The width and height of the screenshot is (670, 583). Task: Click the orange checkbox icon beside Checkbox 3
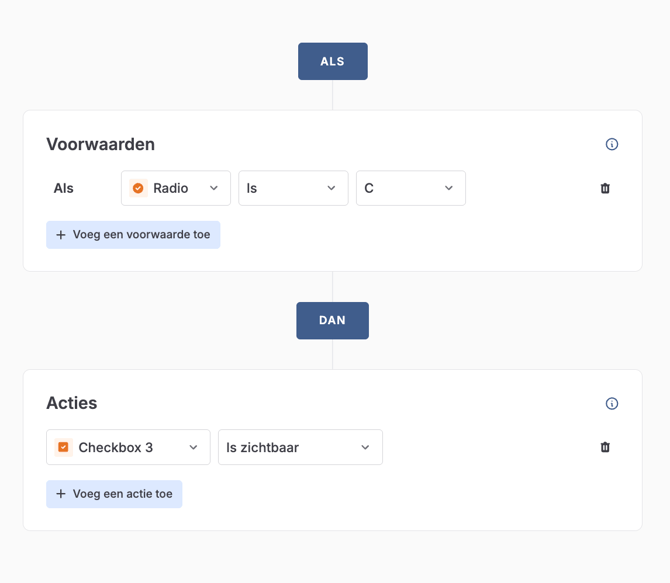[63, 447]
